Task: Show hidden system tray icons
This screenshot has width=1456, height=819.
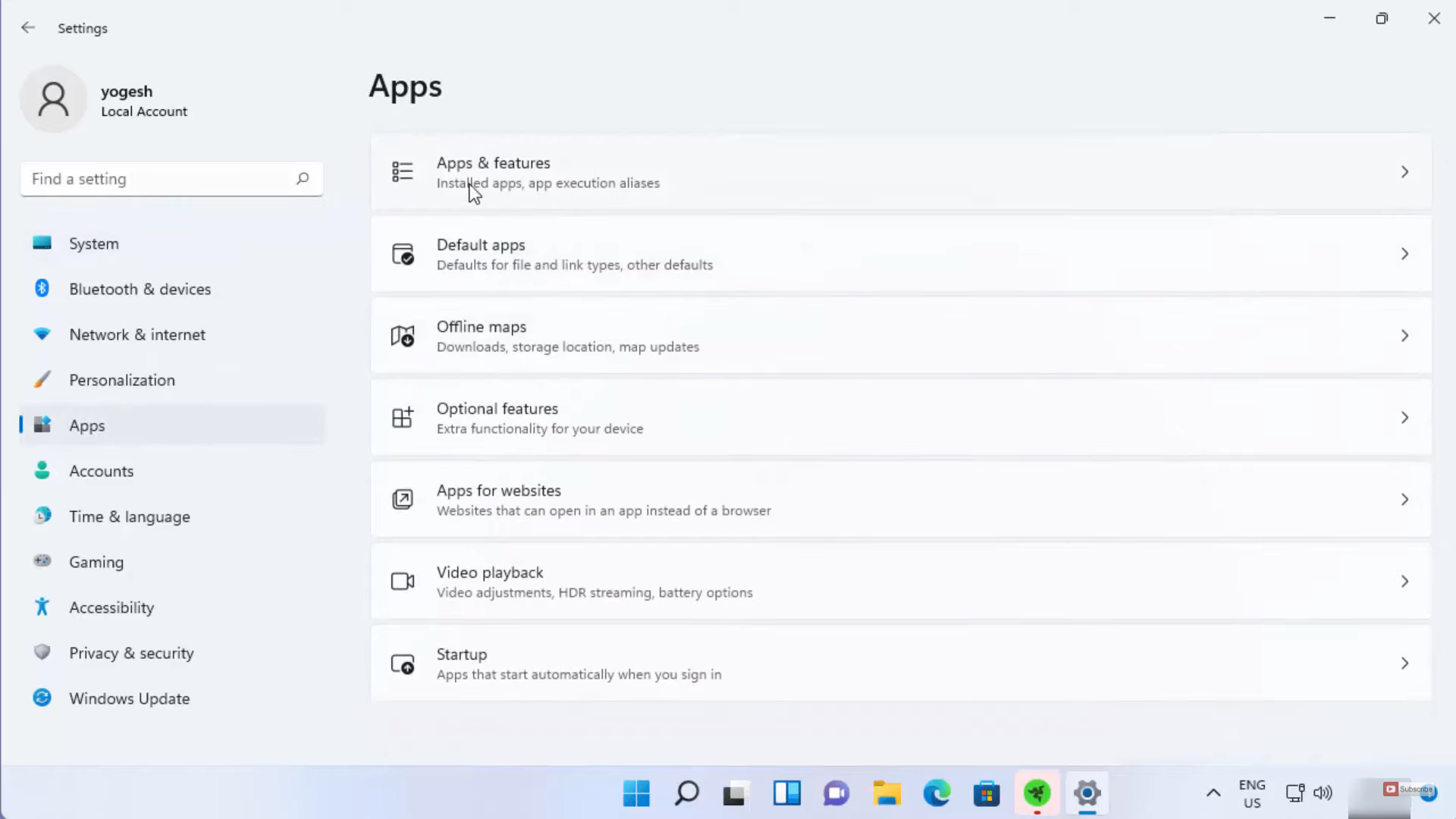Action: (x=1213, y=793)
